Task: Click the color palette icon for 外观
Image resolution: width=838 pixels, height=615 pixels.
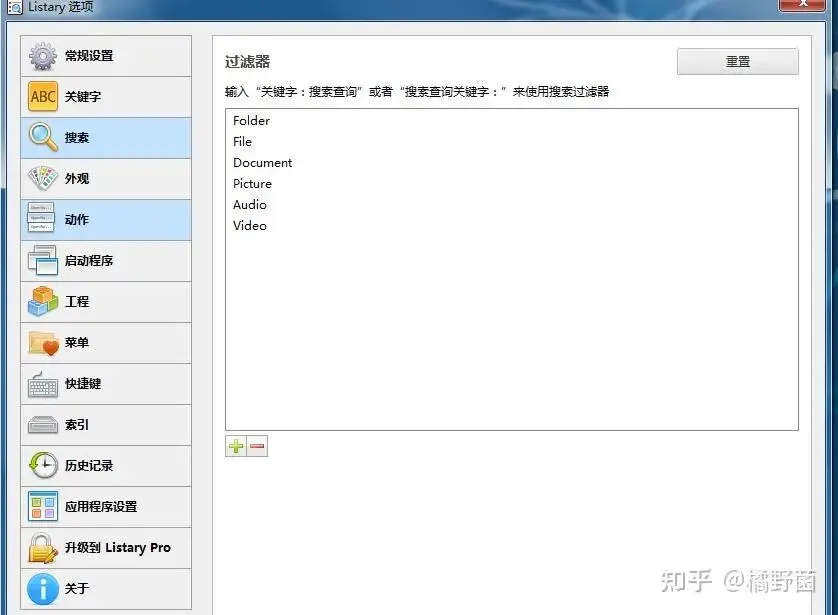Action: pyautogui.click(x=43, y=178)
